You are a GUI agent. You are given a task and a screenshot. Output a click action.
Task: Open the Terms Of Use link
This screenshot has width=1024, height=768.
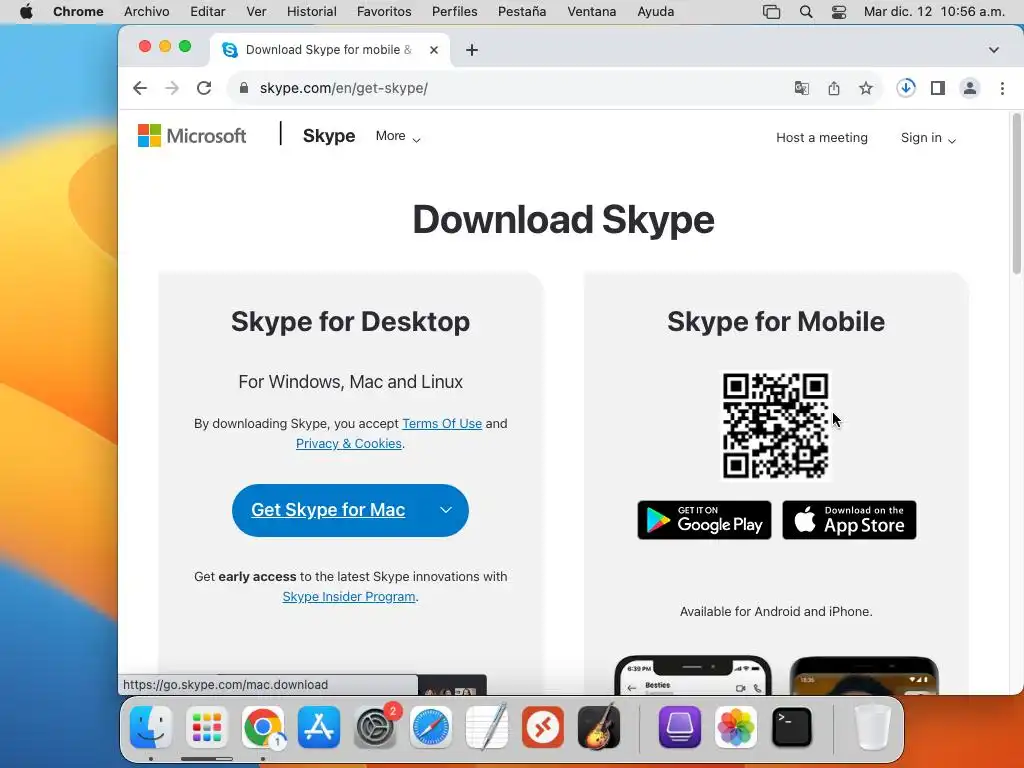pos(442,423)
